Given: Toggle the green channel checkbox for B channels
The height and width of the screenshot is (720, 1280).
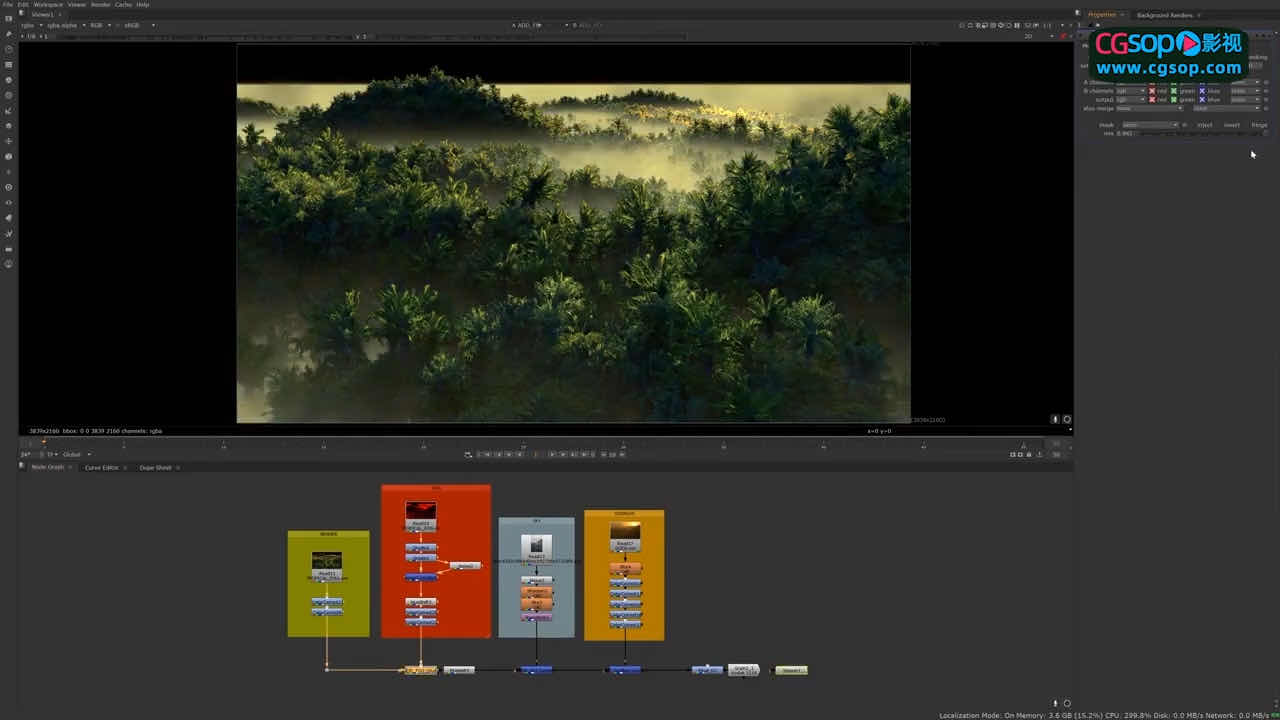Looking at the screenshot, I should [x=1175, y=91].
